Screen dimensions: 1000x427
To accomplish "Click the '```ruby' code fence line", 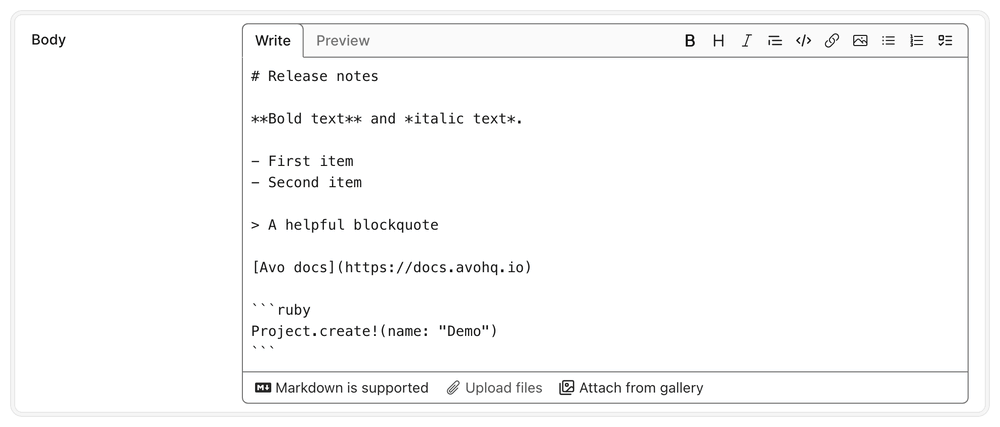I will pyautogui.click(x=281, y=310).
